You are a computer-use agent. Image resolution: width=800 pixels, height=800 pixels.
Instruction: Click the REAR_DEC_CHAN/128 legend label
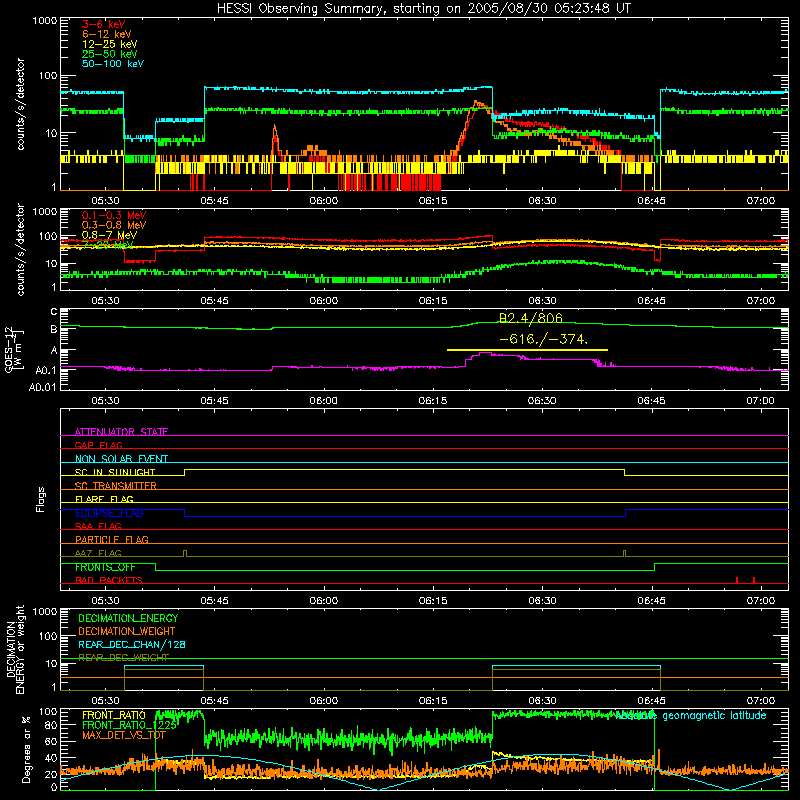pos(132,644)
